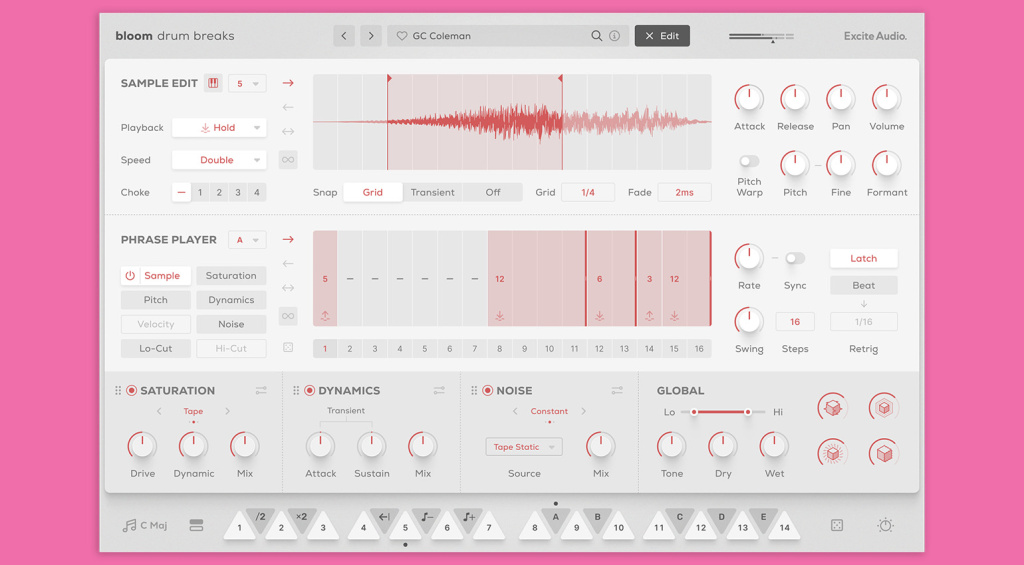Viewport: 1024px width, 565px height.
Task: Disable Saturation module power button
Action: pos(131,391)
